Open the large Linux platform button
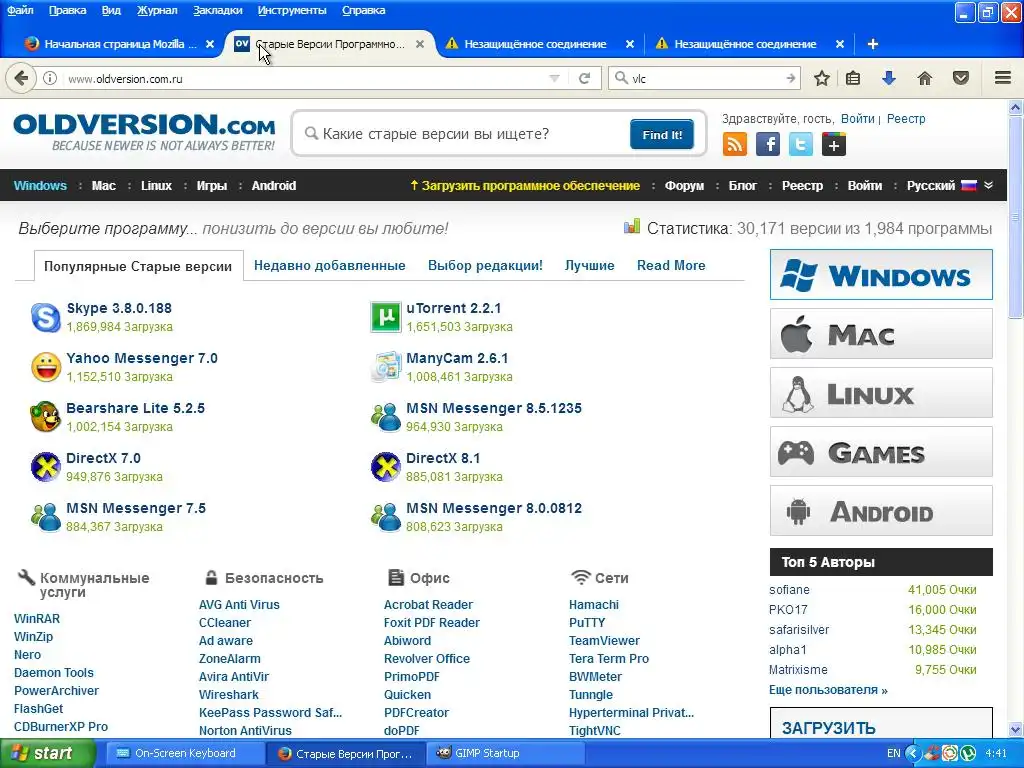This screenshot has height=768, width=1024. 881,392
